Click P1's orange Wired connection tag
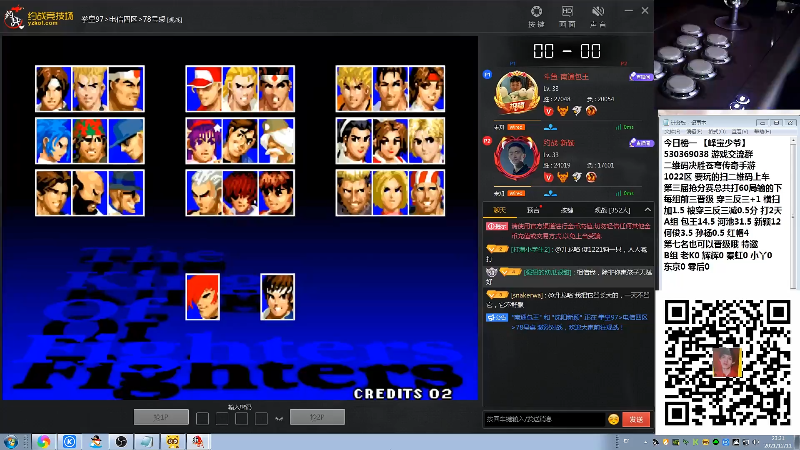This screenshot has height=450, width=800. tap(516, 127)
